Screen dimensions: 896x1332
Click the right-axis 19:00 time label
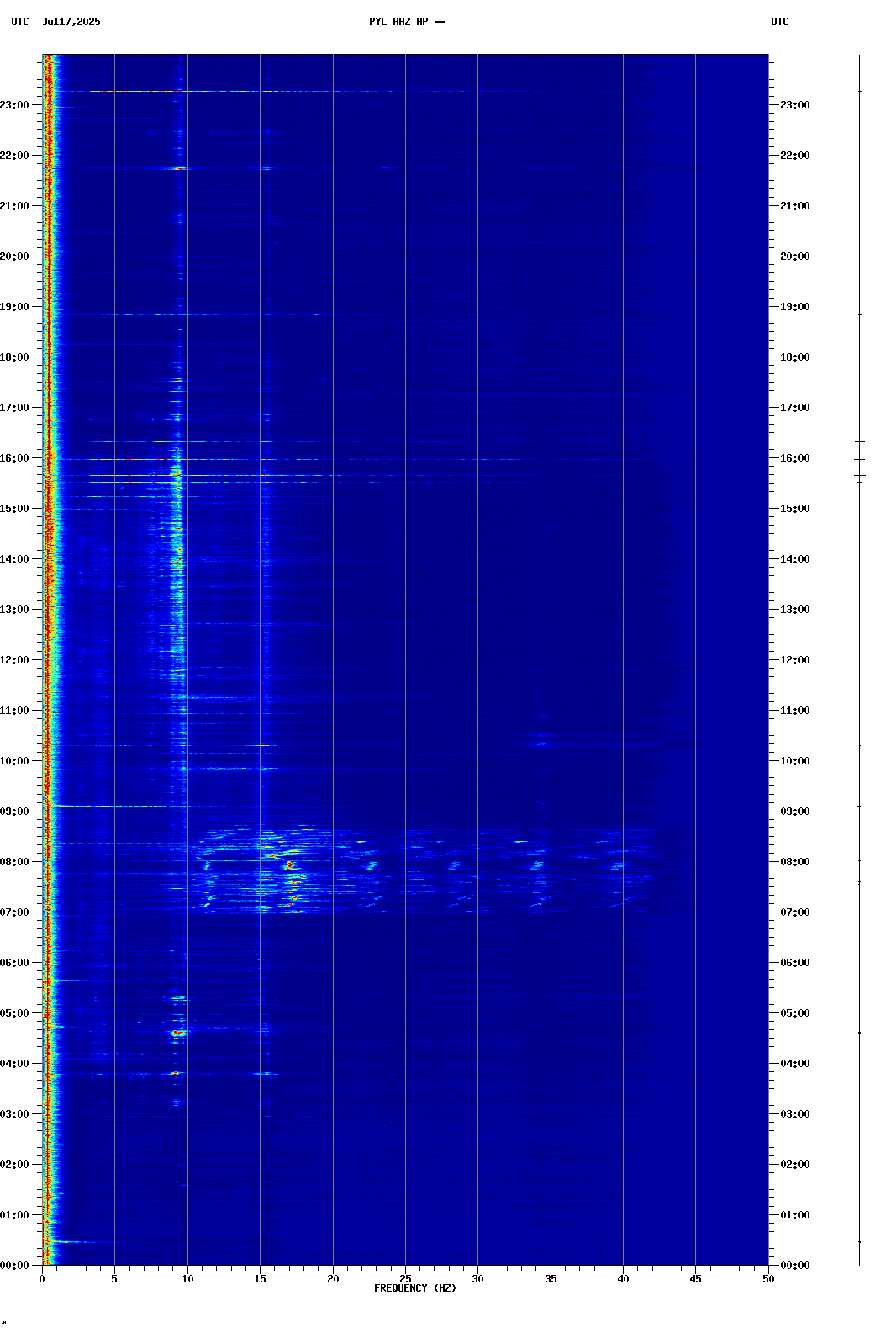[795, 307]
